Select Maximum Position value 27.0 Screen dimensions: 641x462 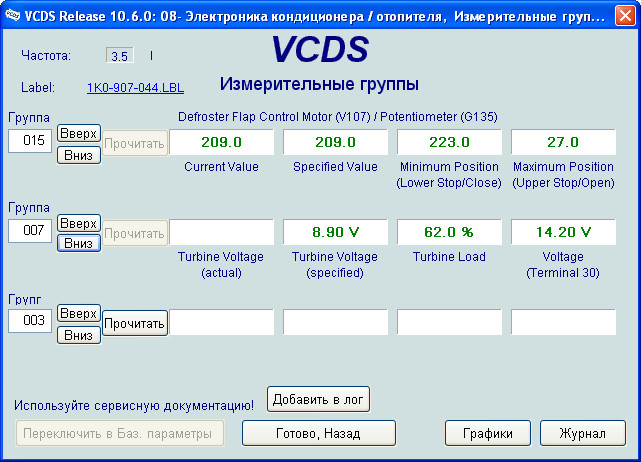pyautogui.click(x=563, y=142)
